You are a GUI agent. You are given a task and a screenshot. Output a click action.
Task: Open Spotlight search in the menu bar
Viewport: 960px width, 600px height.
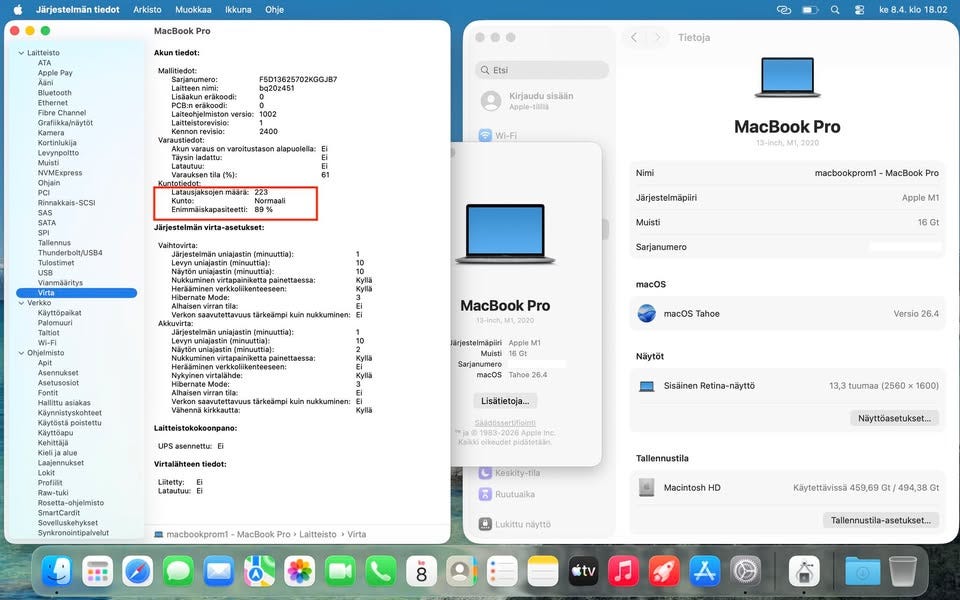click(x=835, y=10)
